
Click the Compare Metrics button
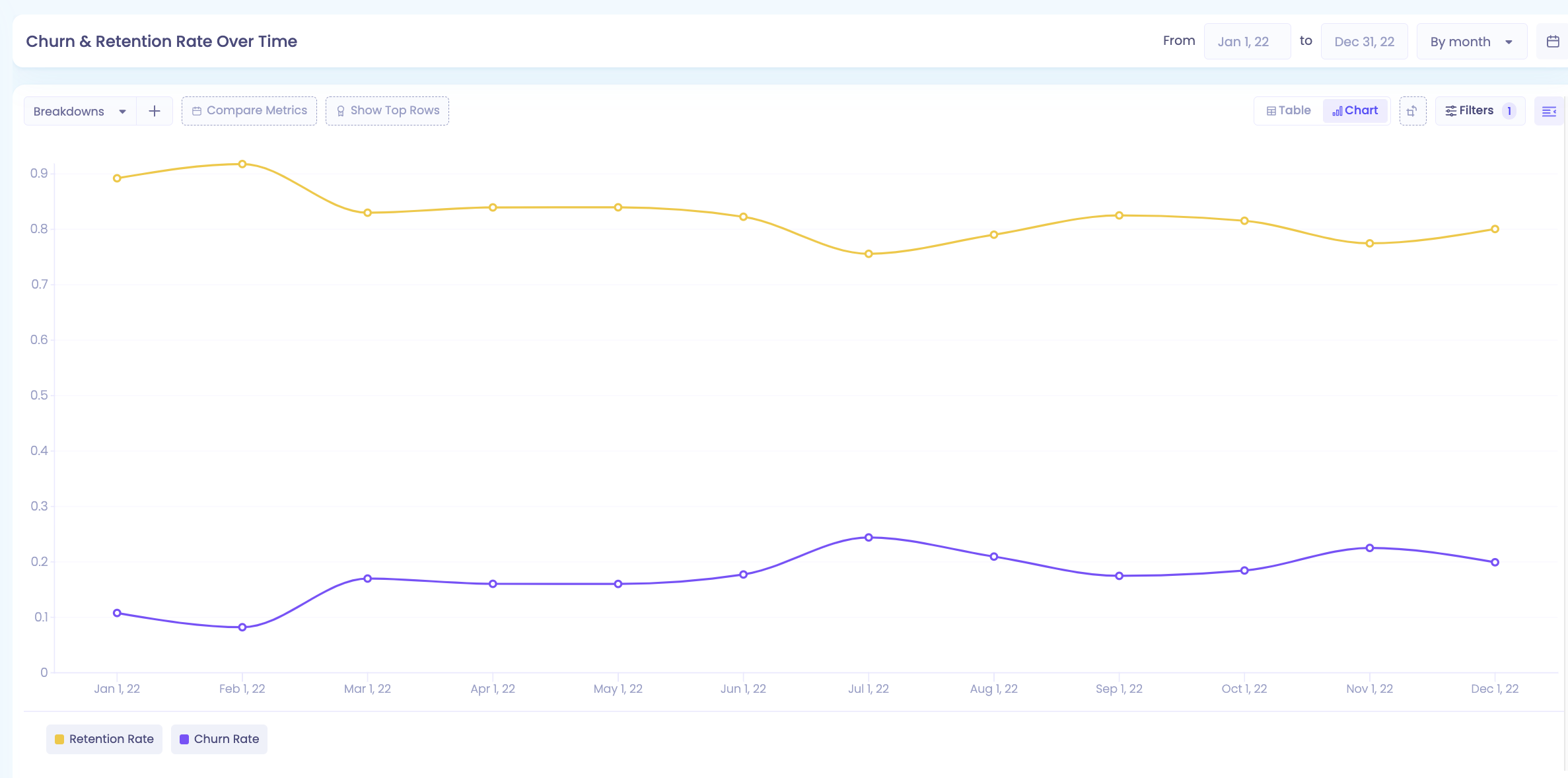(249, 111)
